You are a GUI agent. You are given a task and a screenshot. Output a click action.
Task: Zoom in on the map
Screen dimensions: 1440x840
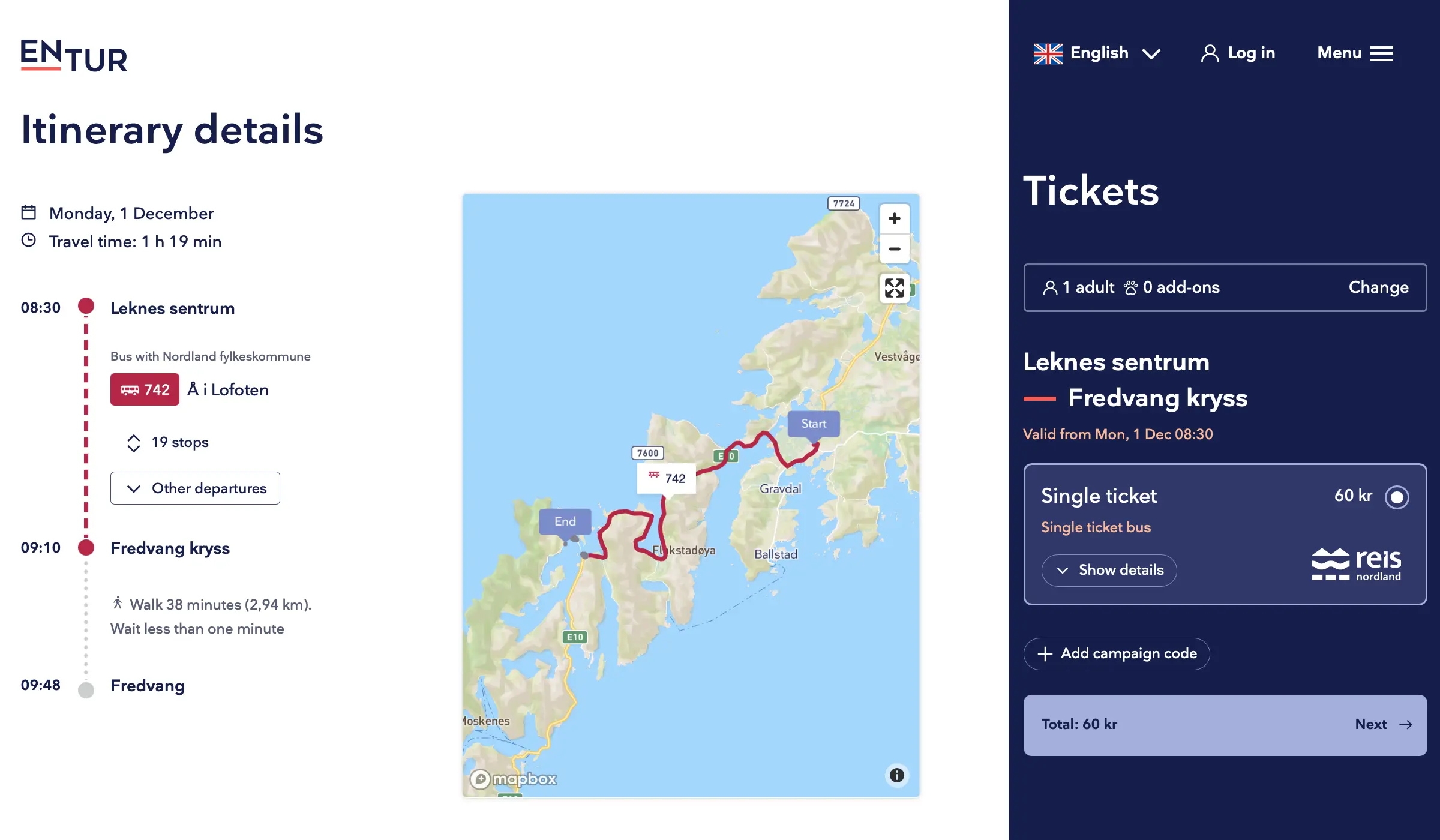coord(894,218)
